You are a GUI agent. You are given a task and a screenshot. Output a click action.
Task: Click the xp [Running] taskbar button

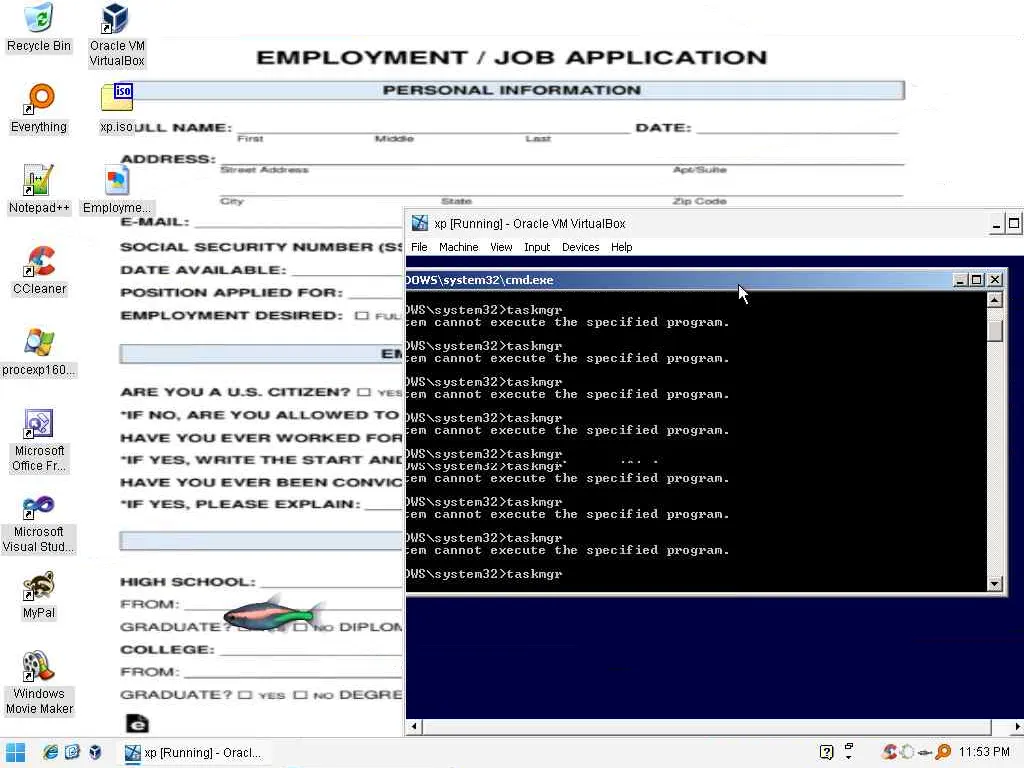[x=195, y=752]
